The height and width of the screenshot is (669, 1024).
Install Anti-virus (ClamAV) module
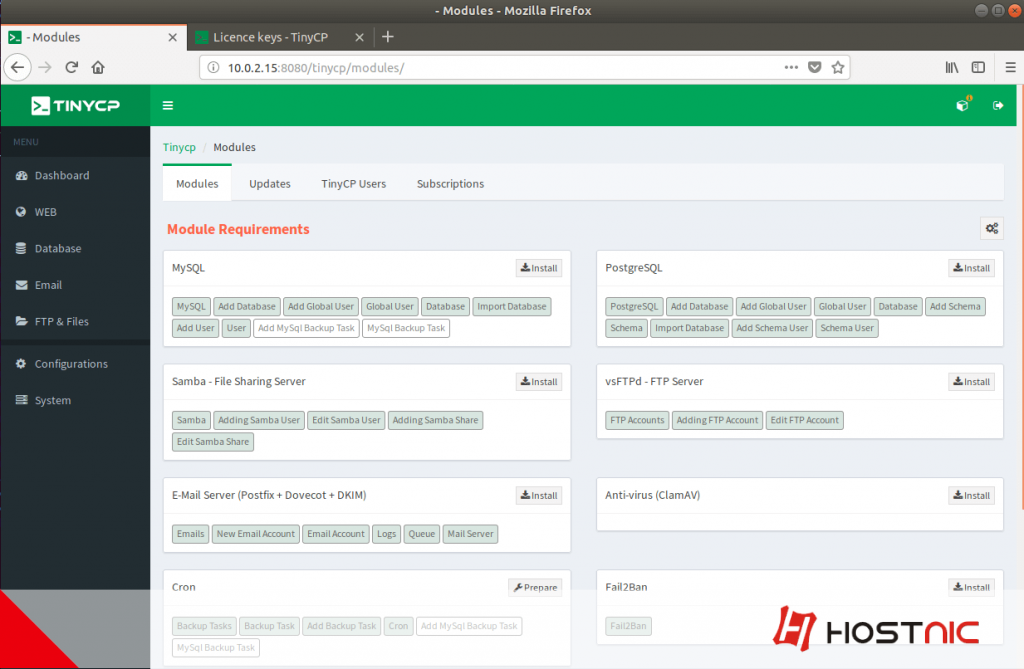pos(972,495)
